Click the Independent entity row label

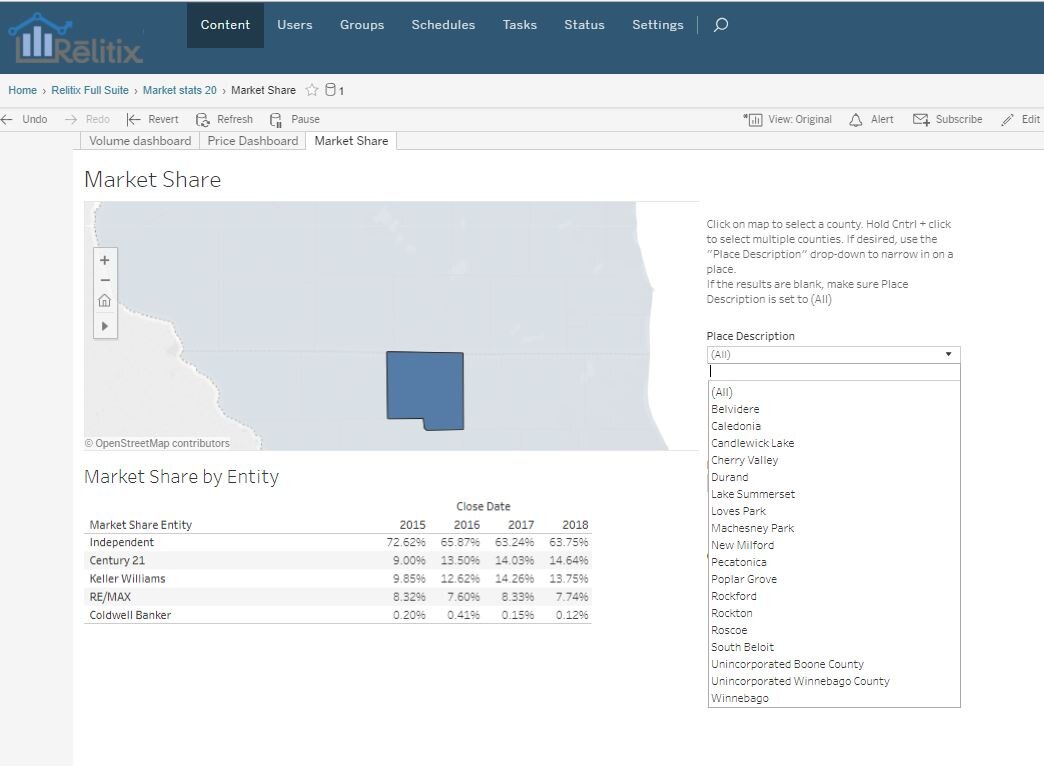pyautogui.click(x=122, y=542)
